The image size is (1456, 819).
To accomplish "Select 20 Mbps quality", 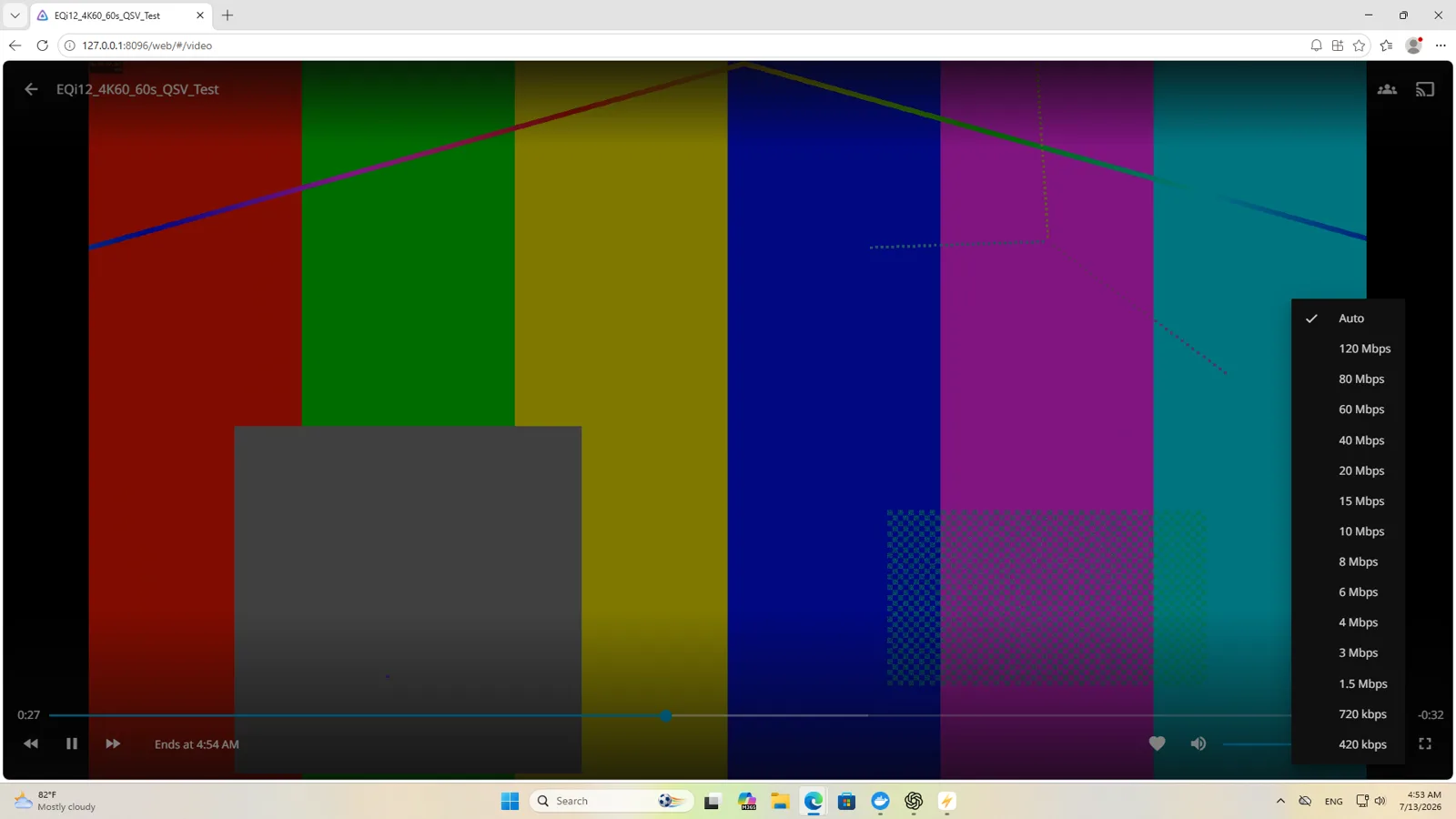I will 1349,470.
